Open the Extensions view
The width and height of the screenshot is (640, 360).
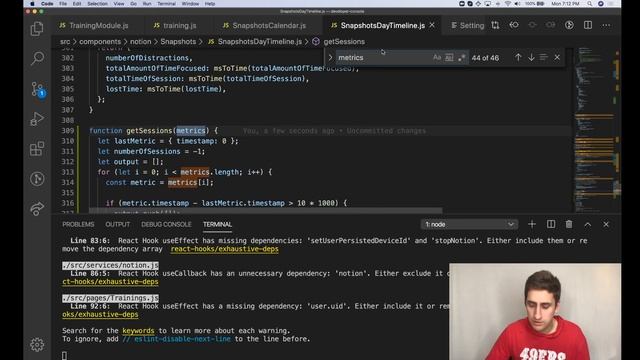(37, 149)
